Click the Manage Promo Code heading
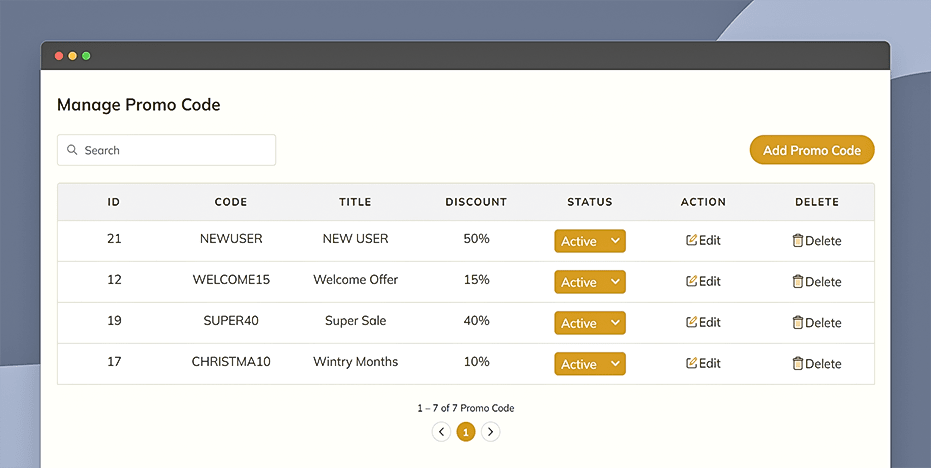 click(138, 105)
